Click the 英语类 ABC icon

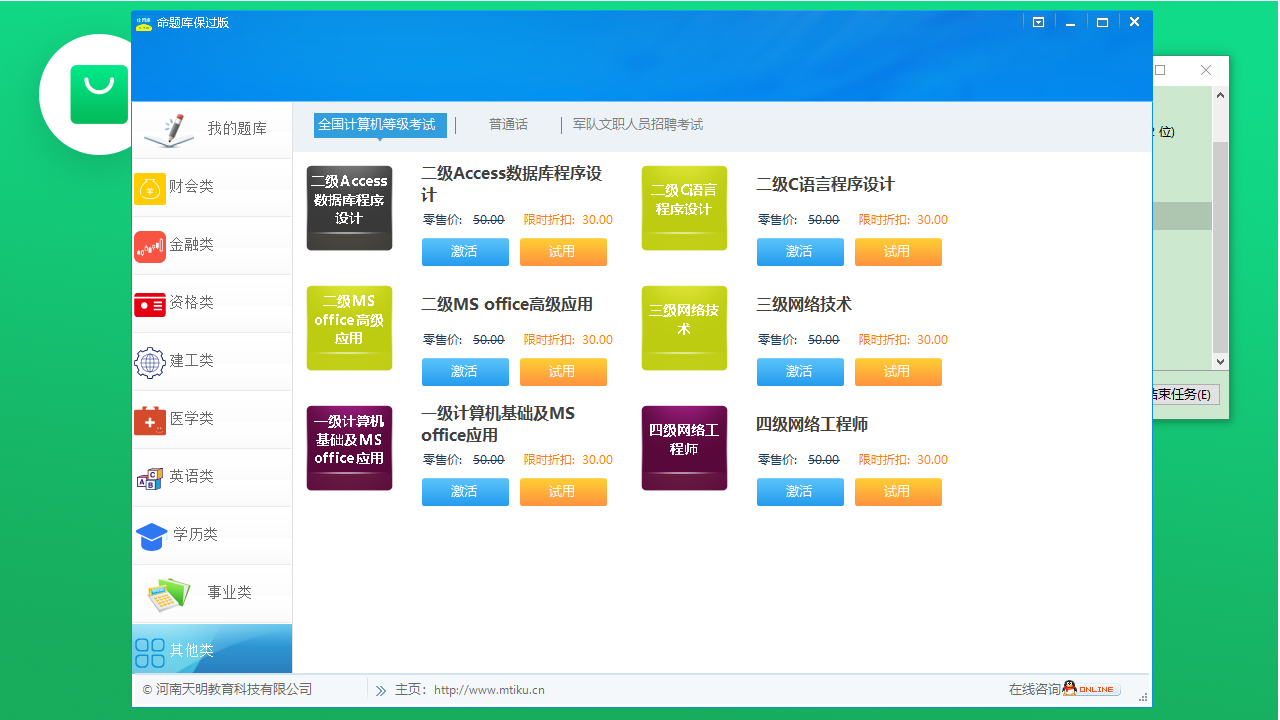tap(150, 478)
